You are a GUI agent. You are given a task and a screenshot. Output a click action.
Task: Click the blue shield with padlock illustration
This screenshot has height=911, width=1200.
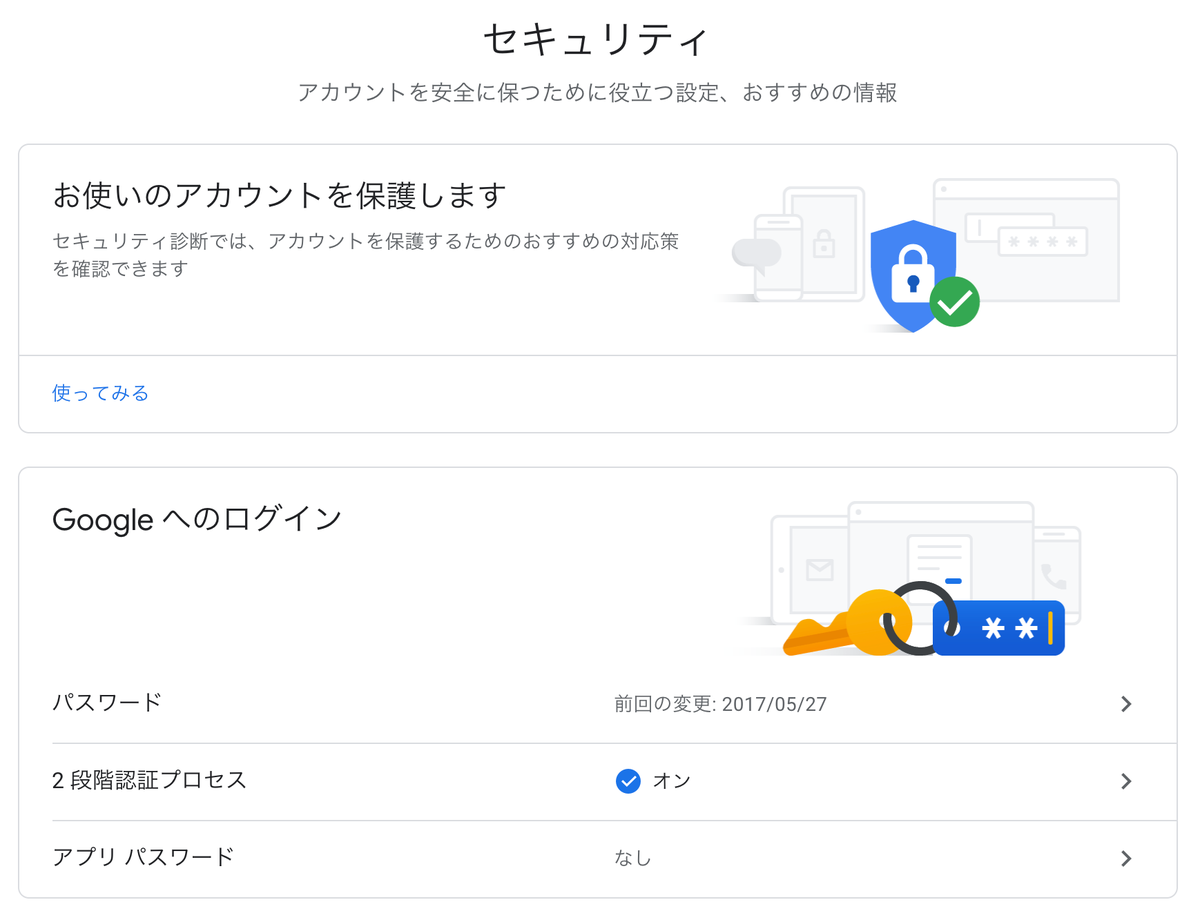coord(915,277)
